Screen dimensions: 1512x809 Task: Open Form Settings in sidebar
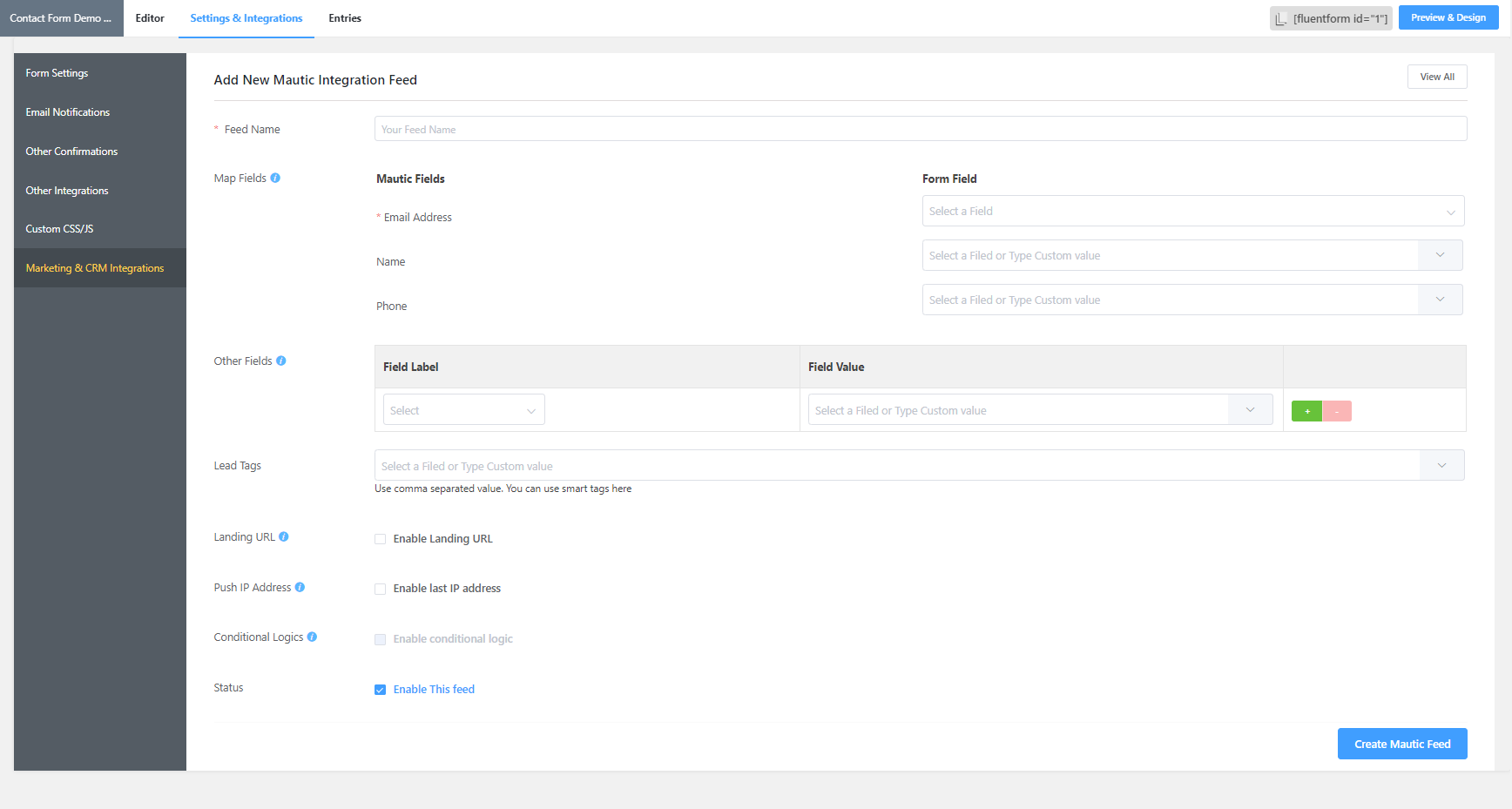(x=100, y=73)
